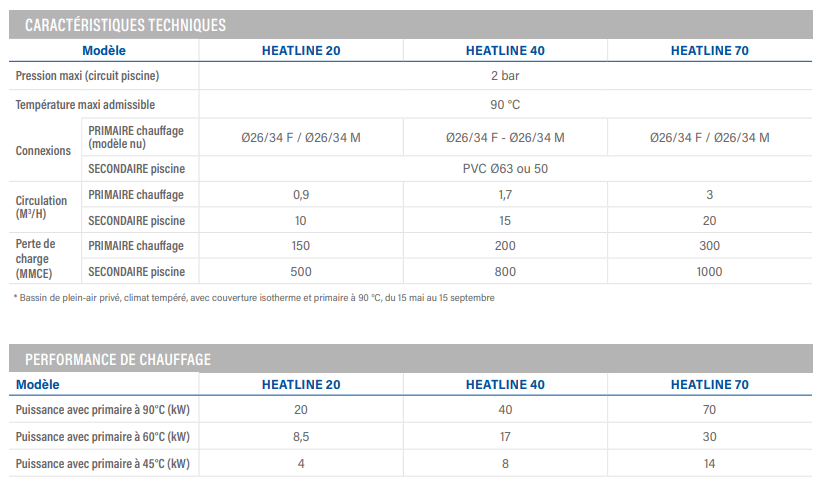The image size is (827, 502).
Task: Click Puissance avec primaire à 60°C label
Action: click(x=103, y=437)
